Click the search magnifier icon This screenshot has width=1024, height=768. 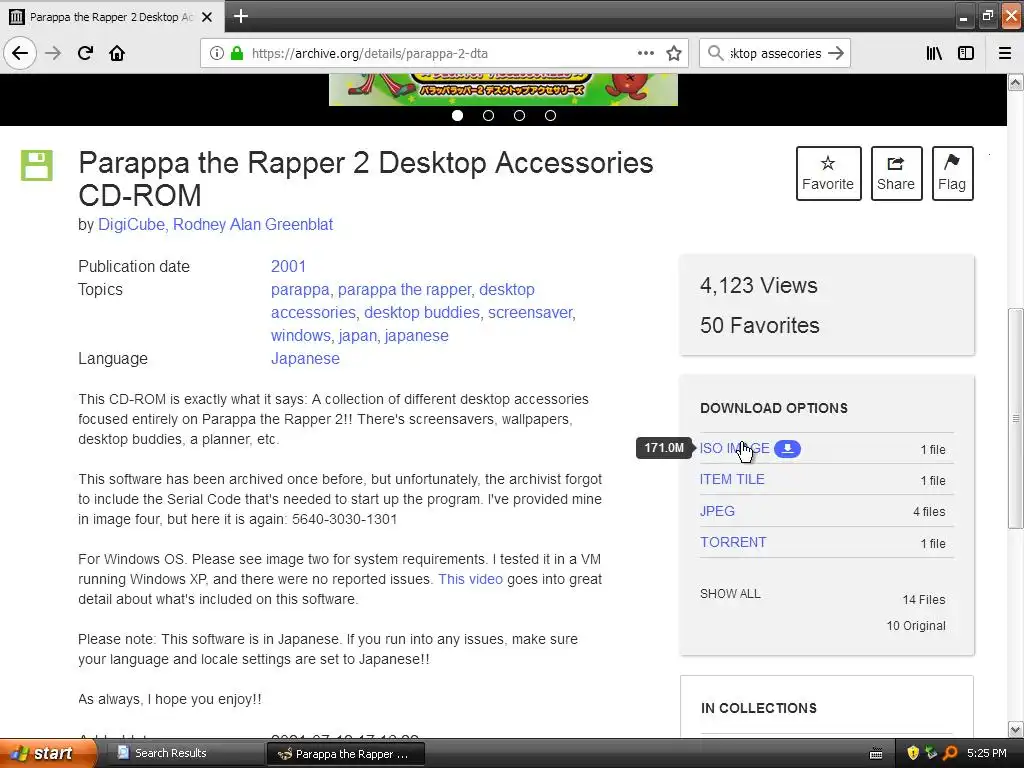coord(716,53)
